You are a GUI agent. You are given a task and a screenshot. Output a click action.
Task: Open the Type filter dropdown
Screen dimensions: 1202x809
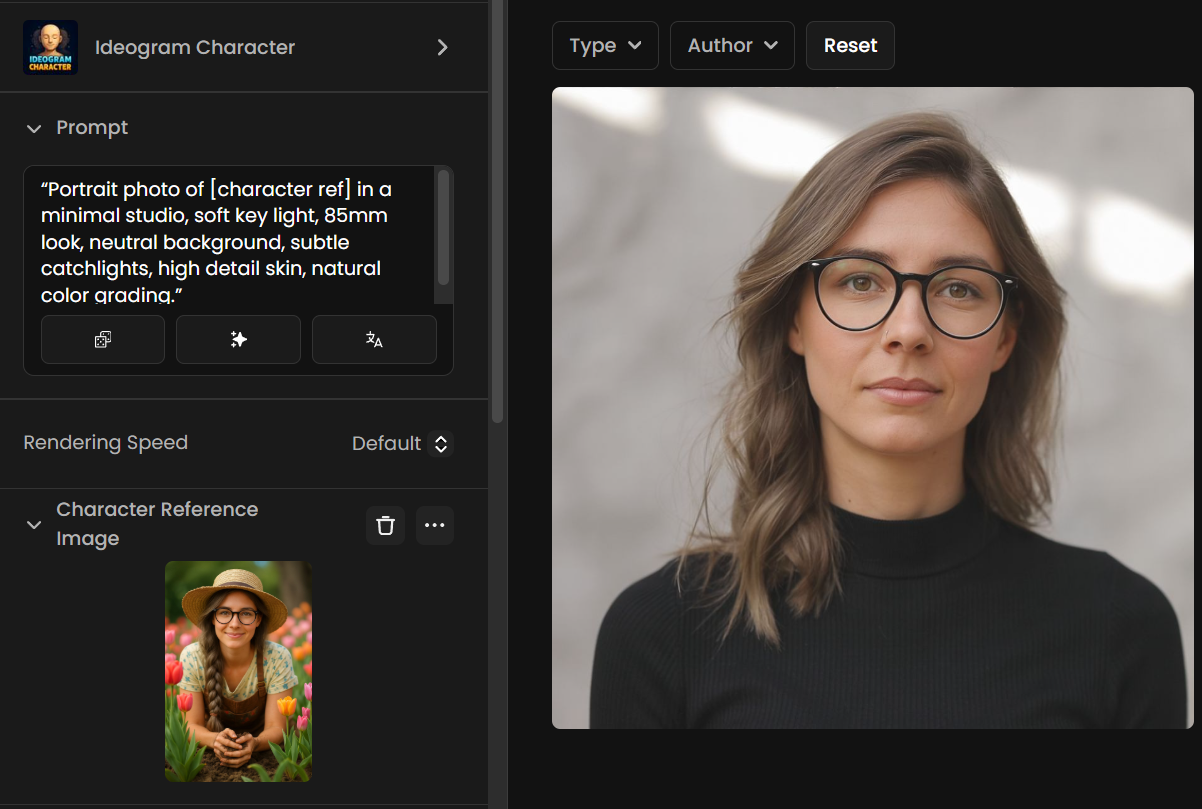coord(605,46)
